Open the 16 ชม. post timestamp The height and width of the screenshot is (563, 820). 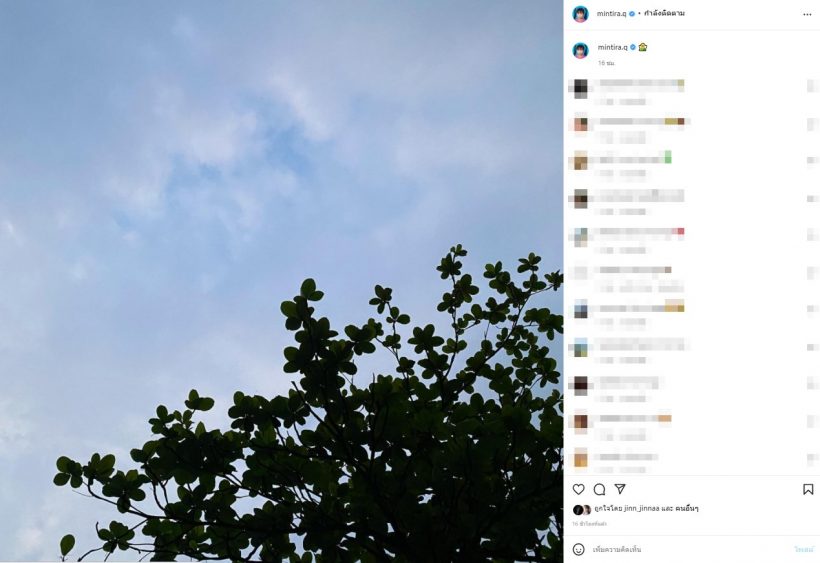click(606, 63)
